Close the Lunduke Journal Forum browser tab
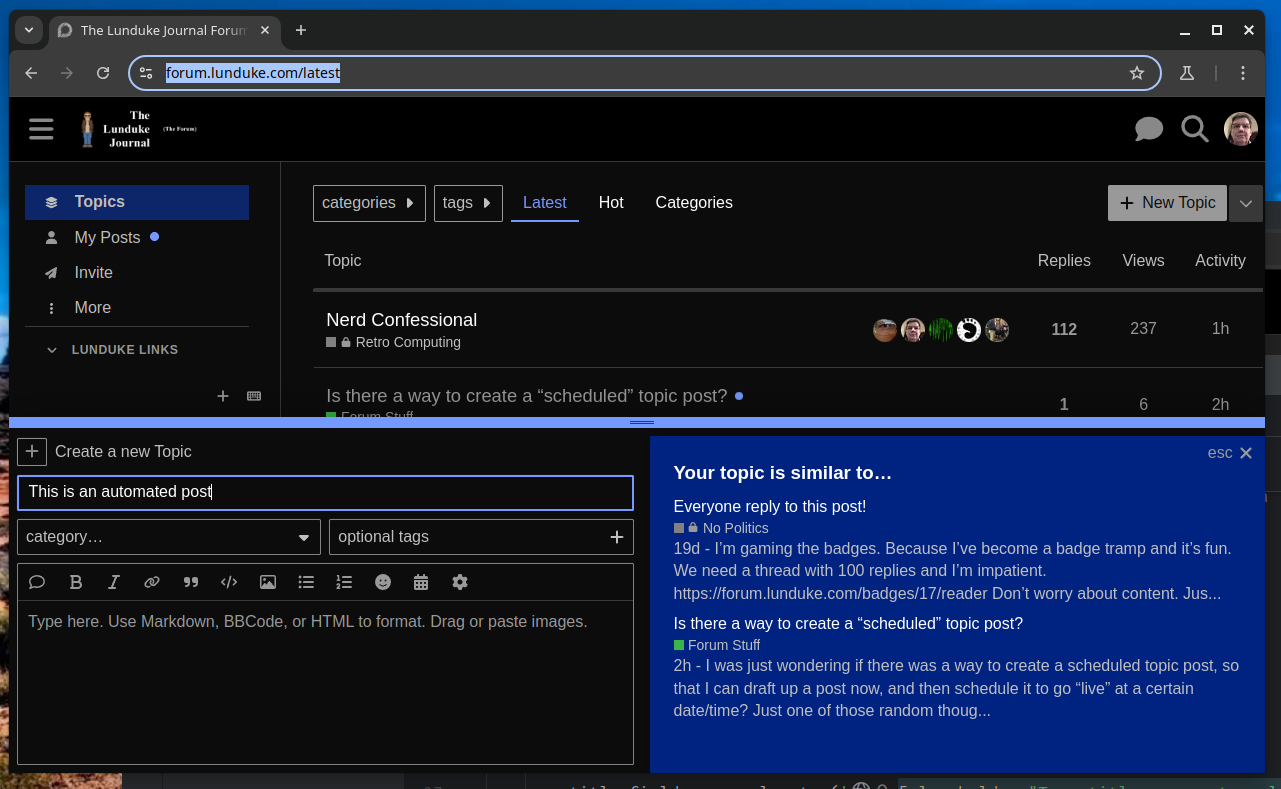The width and height of the screenshot is (1281, 789). 265,30
